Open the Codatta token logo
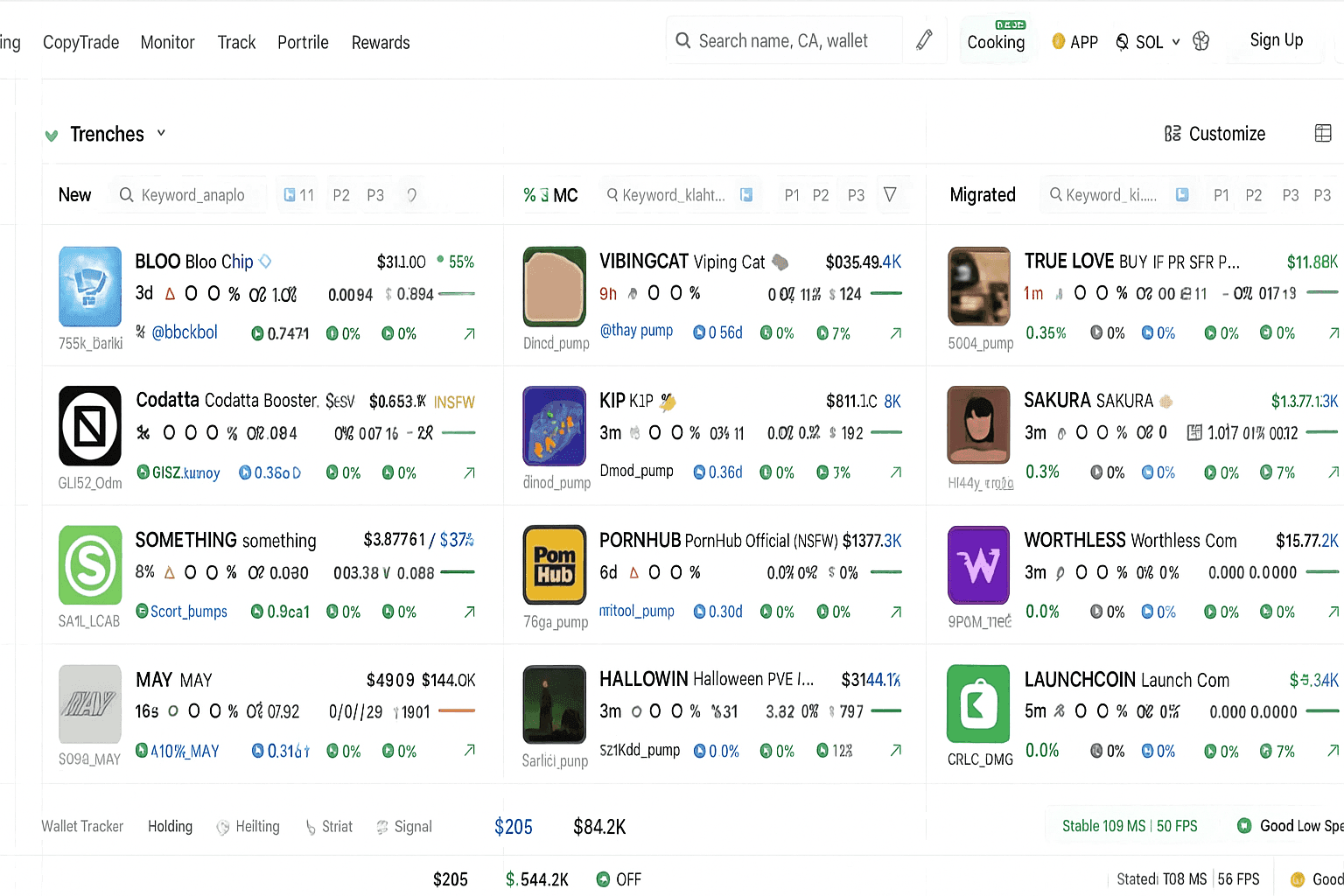Screen dimensions: 1344x896 90,425
